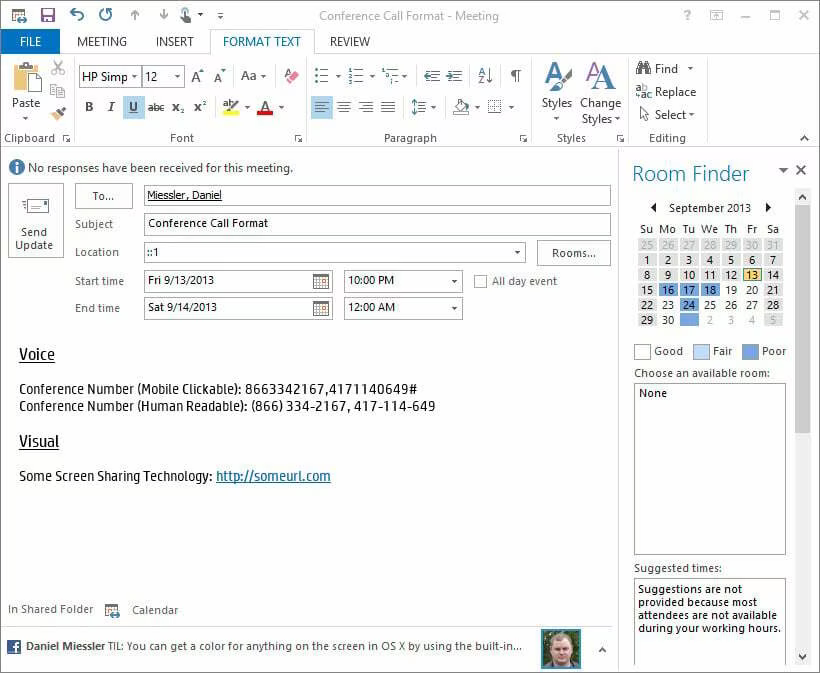Open Start time calendar picker icon
The image size is (820, 673).
(321, 281)
